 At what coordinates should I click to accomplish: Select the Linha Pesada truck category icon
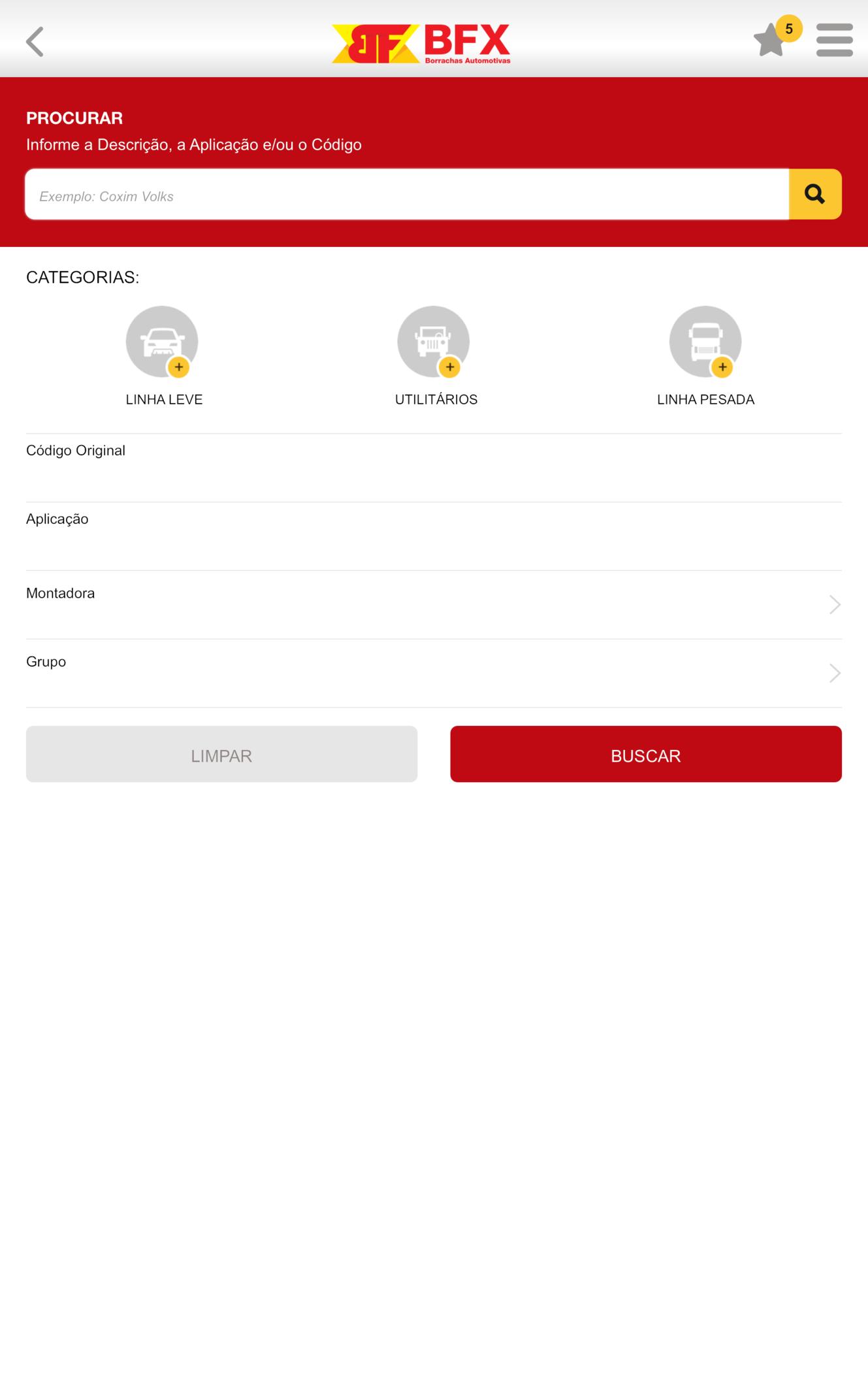pos(705,342)
